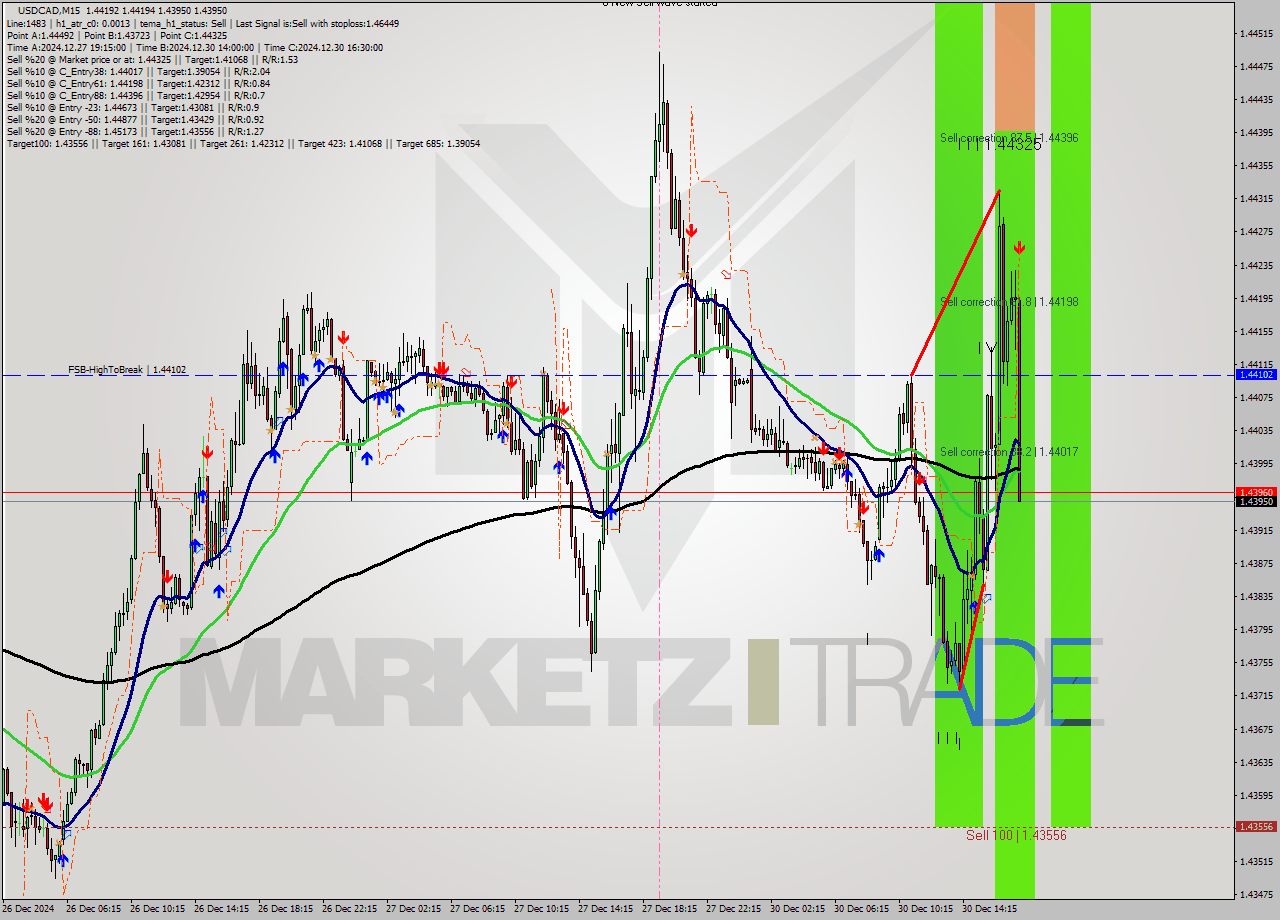Click the '27 Dec 22:15' time axis label
Screen dimensions: 1280x920
(x=733, y=909)
